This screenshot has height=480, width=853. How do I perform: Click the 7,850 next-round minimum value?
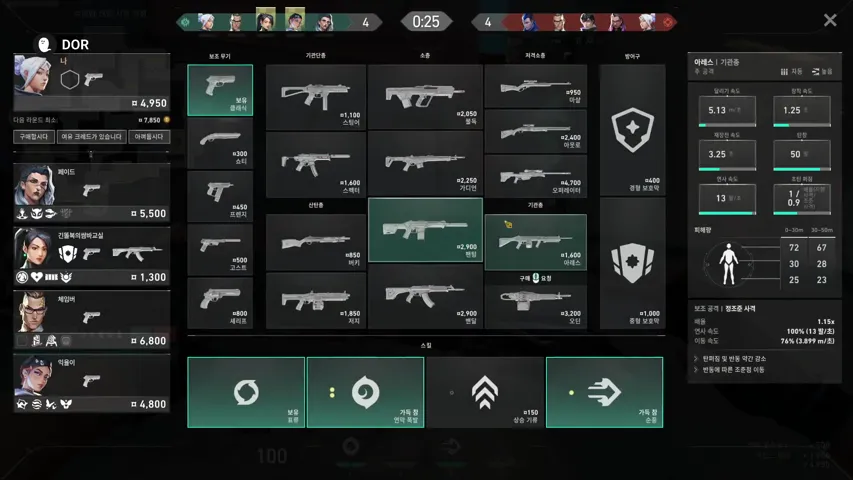pyautogui.click(x=150, y=120)
